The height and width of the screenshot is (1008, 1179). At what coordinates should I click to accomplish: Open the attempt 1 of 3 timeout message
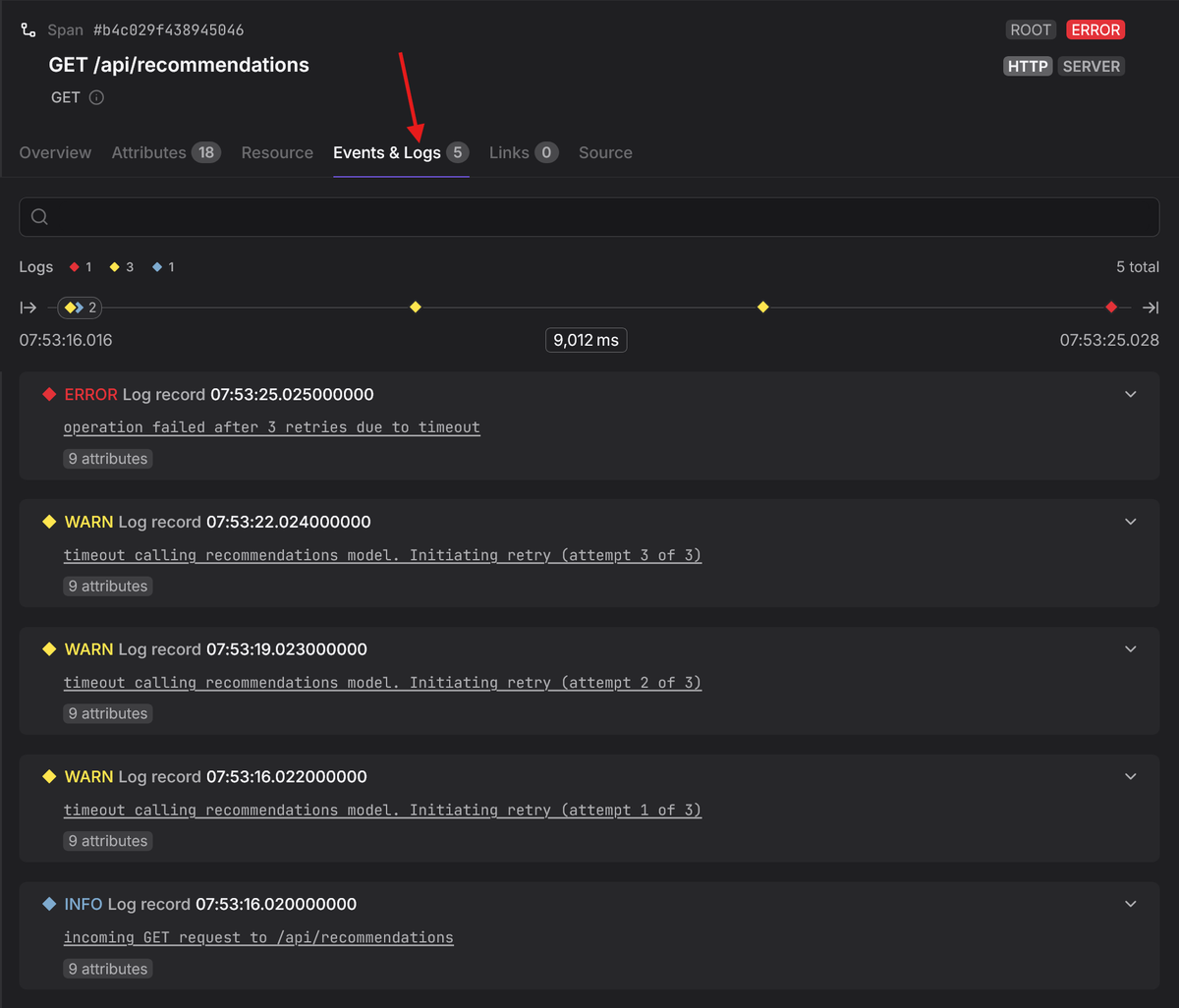[x=382, y=811]
